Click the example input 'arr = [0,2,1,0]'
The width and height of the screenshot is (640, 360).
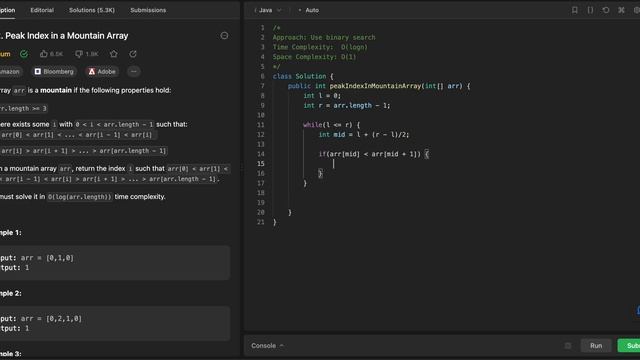pos(51,319)
